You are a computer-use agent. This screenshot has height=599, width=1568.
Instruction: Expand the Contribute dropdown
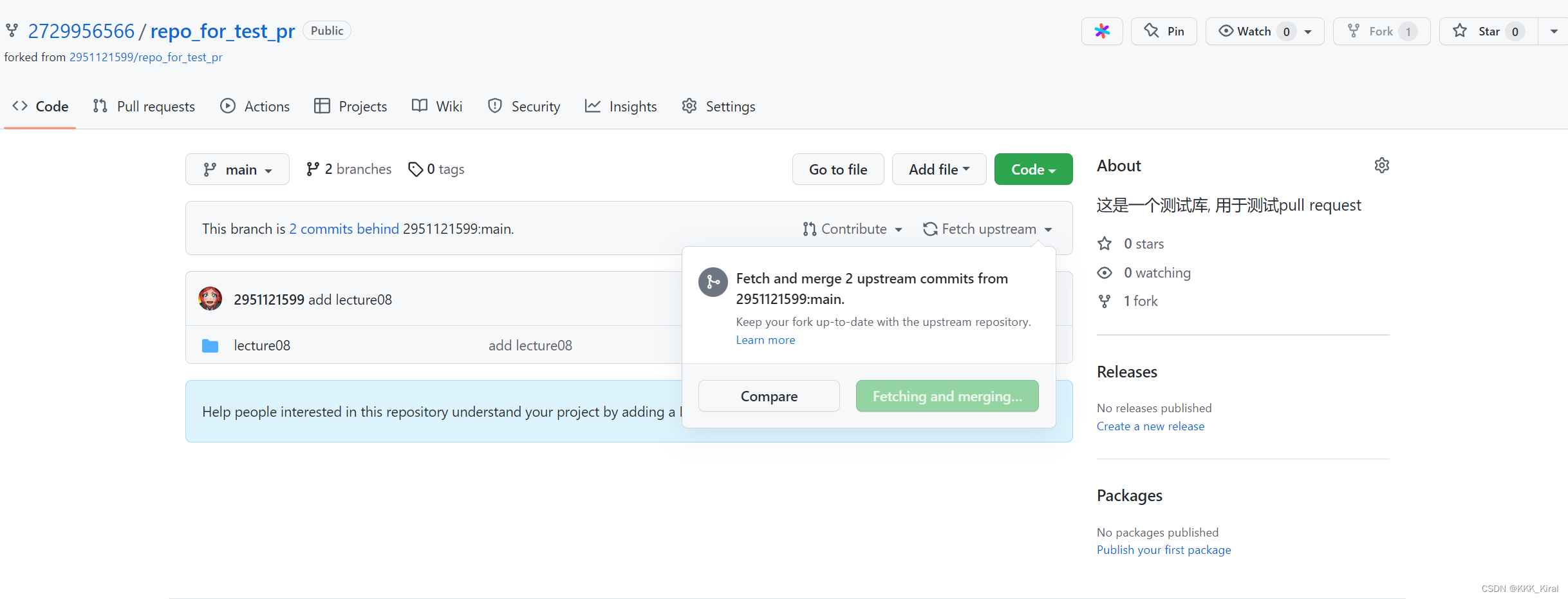click(852, 229)
